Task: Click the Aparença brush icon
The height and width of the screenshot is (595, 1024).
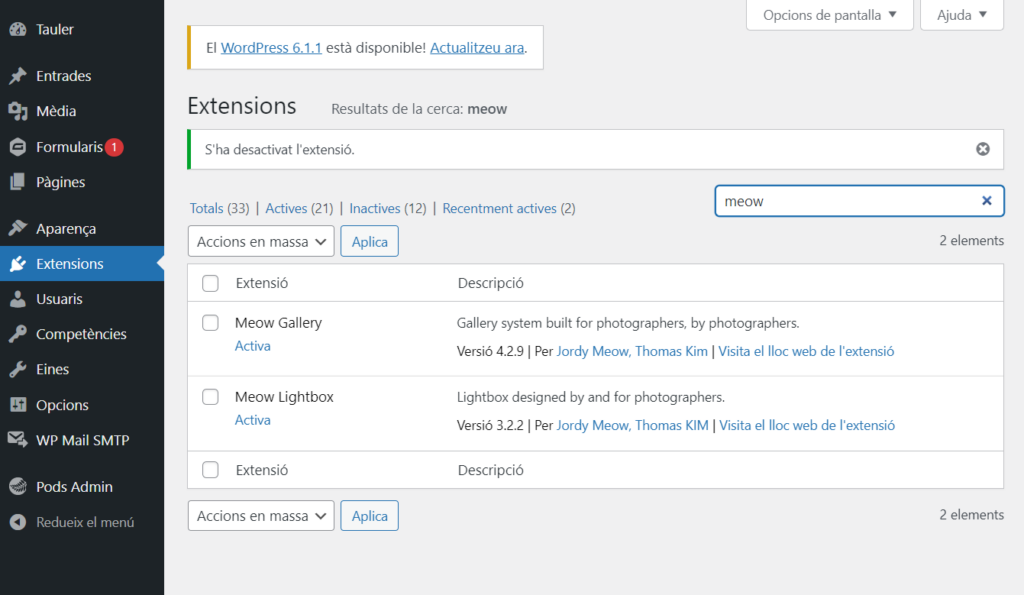Action: (x=17, y=229)
